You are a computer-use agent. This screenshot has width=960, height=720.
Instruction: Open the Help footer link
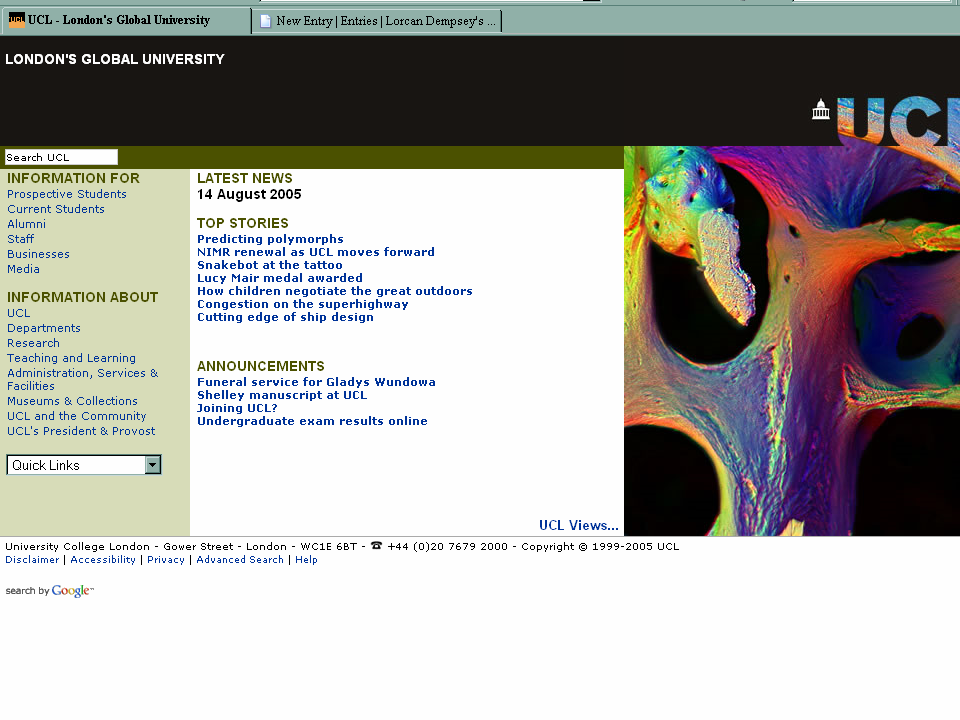(x=306, y=560)
